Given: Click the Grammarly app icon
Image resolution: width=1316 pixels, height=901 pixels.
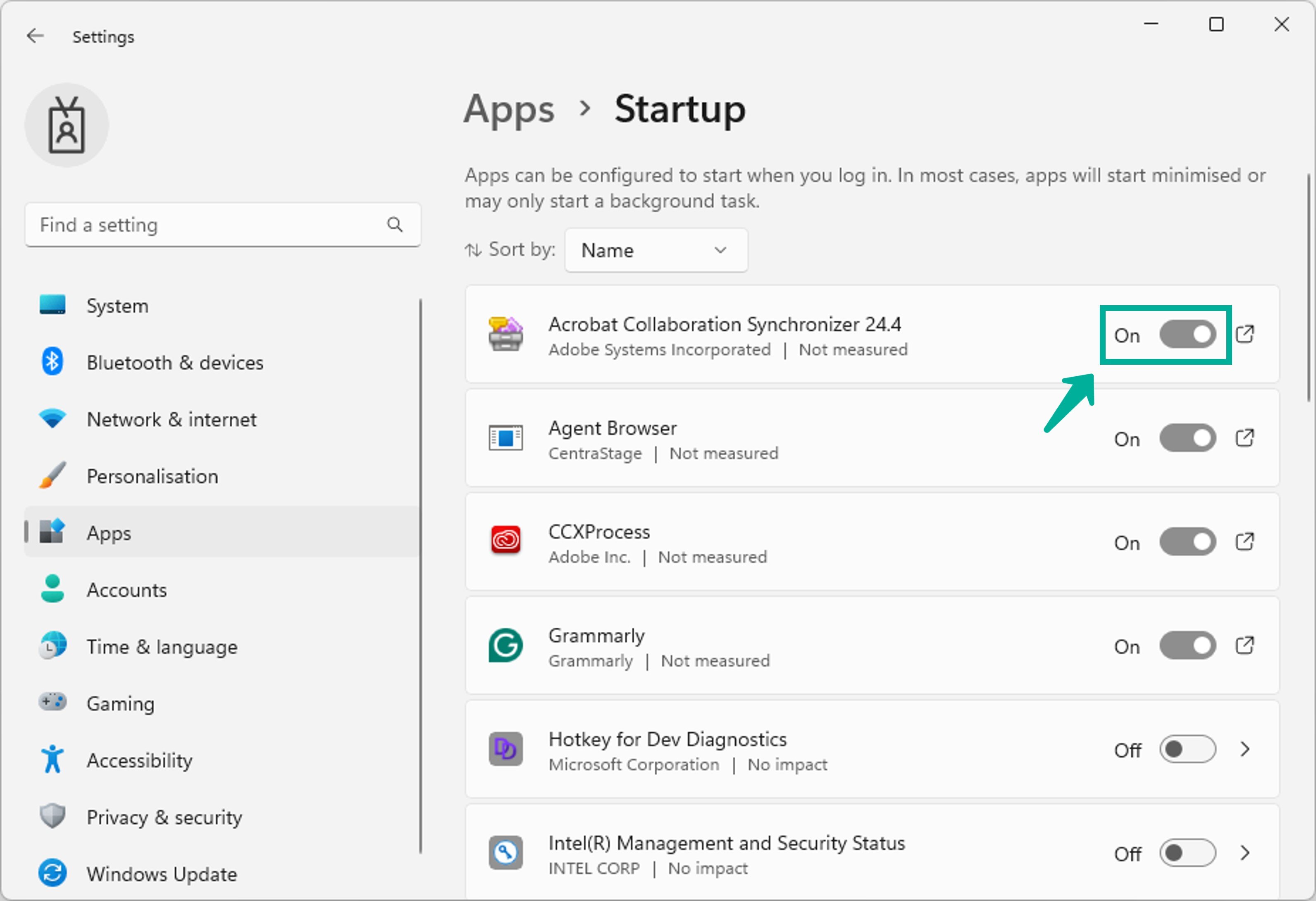Looking at the screenshot, I should pyautogui.click(x=506, y=647).
